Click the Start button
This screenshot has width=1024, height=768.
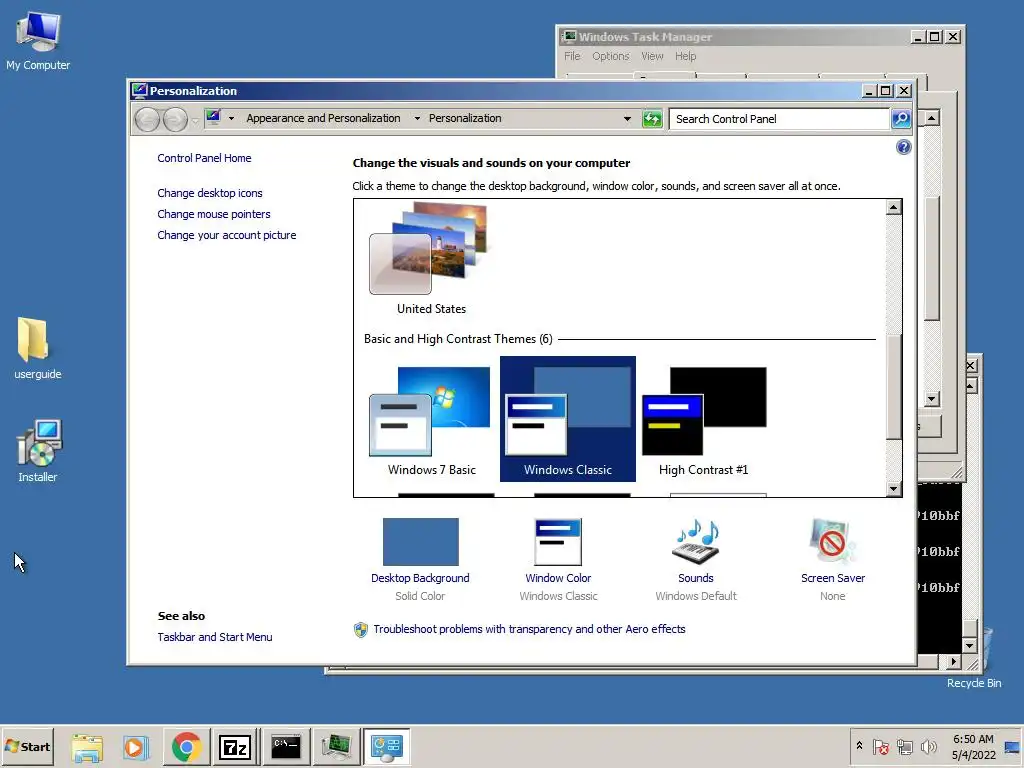click(x=27, y=746)
